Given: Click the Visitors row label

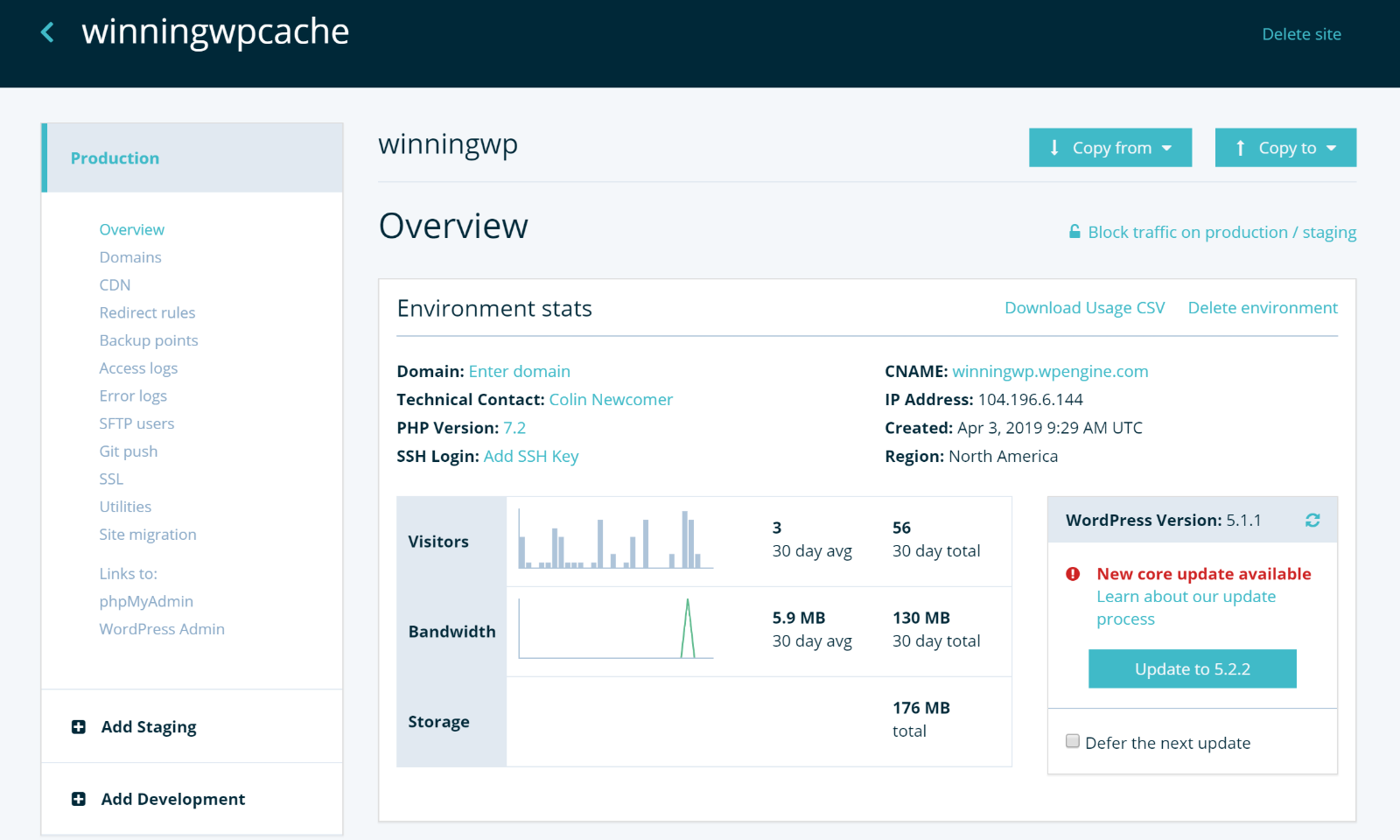Looking at the screenshot, I should [x=438, y=542].
